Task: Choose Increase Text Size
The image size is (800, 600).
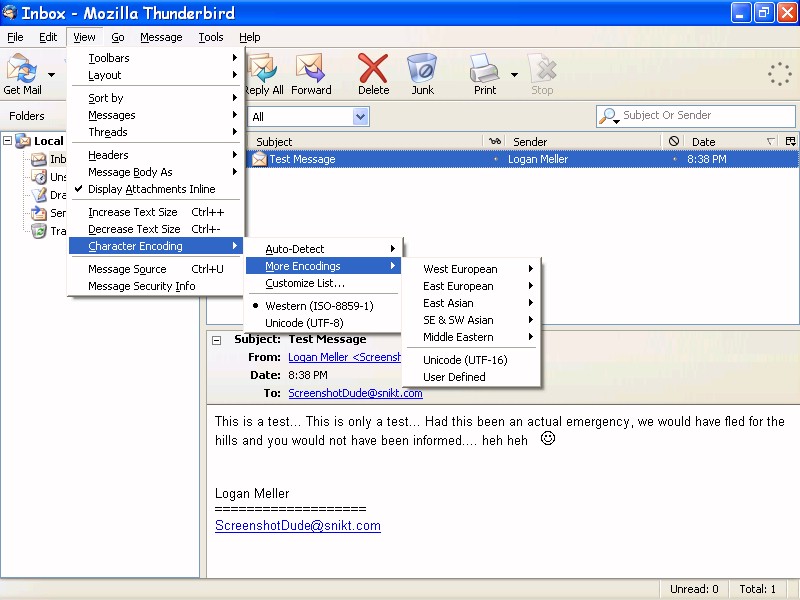Action: (156, 212)
